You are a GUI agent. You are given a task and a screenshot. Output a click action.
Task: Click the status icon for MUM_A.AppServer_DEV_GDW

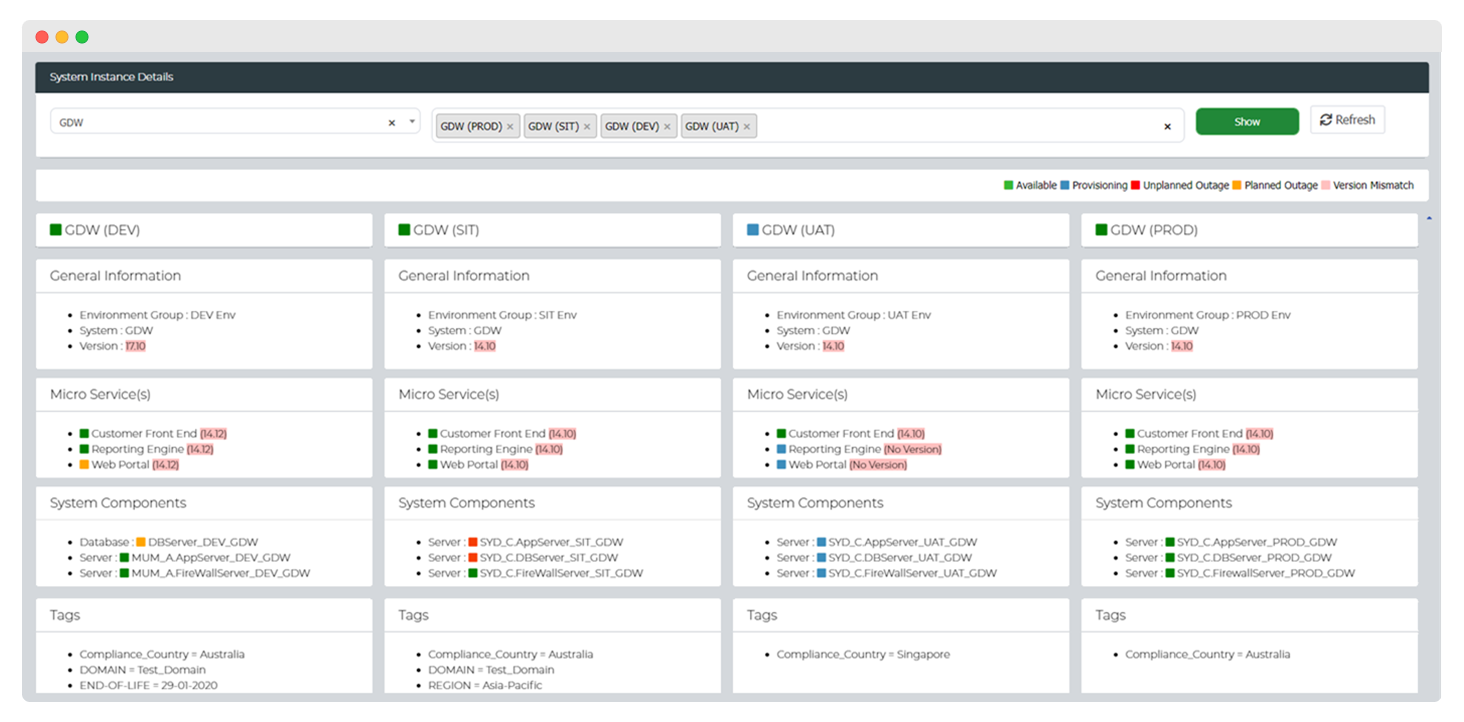[124, 558]
